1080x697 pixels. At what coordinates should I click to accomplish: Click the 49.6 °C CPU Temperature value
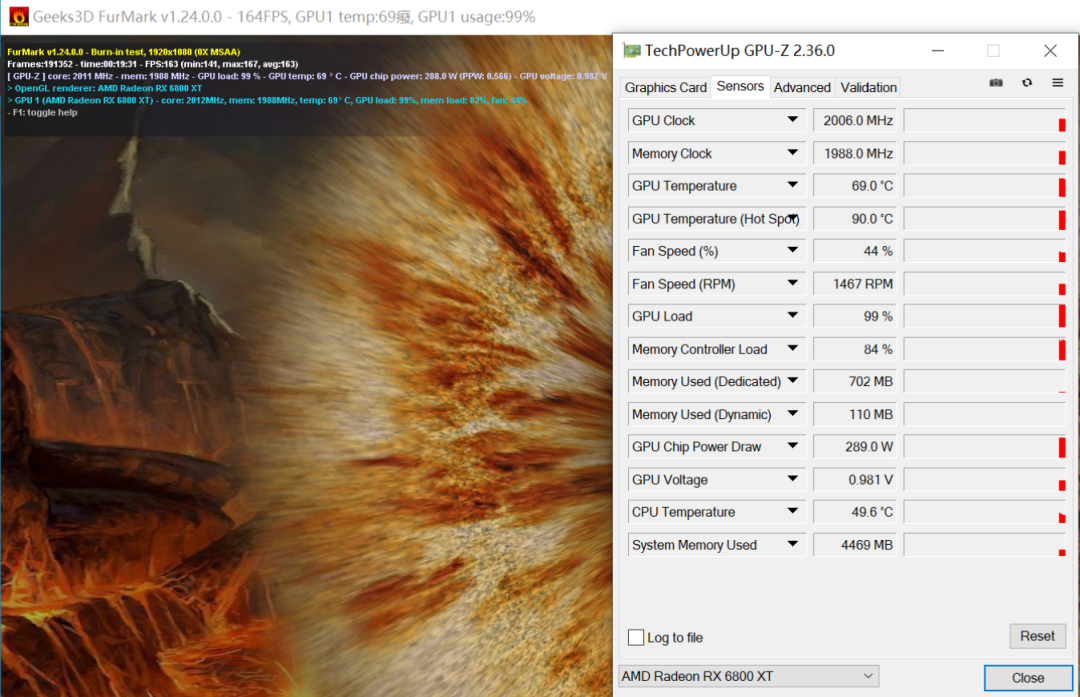(x=855, y=512)
